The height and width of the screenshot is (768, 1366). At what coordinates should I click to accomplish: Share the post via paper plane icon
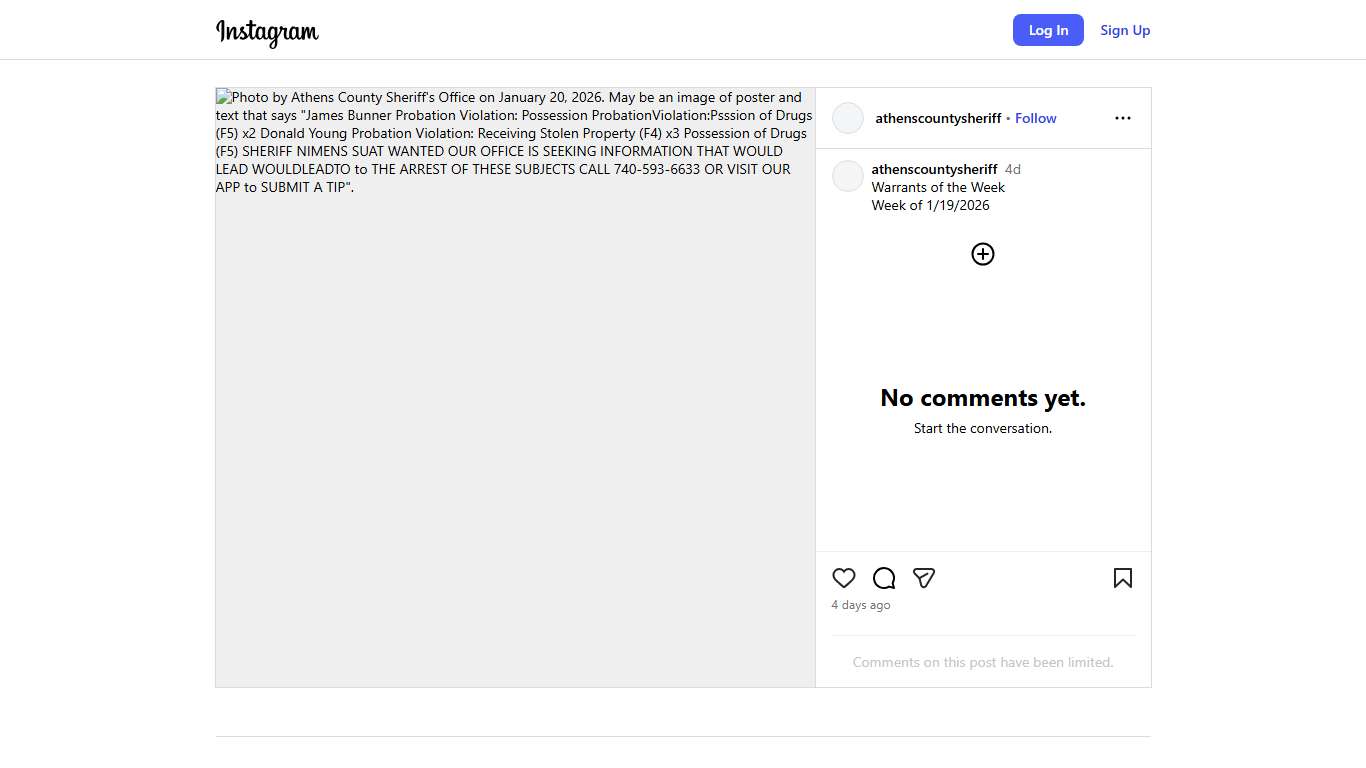pos(924,578)
